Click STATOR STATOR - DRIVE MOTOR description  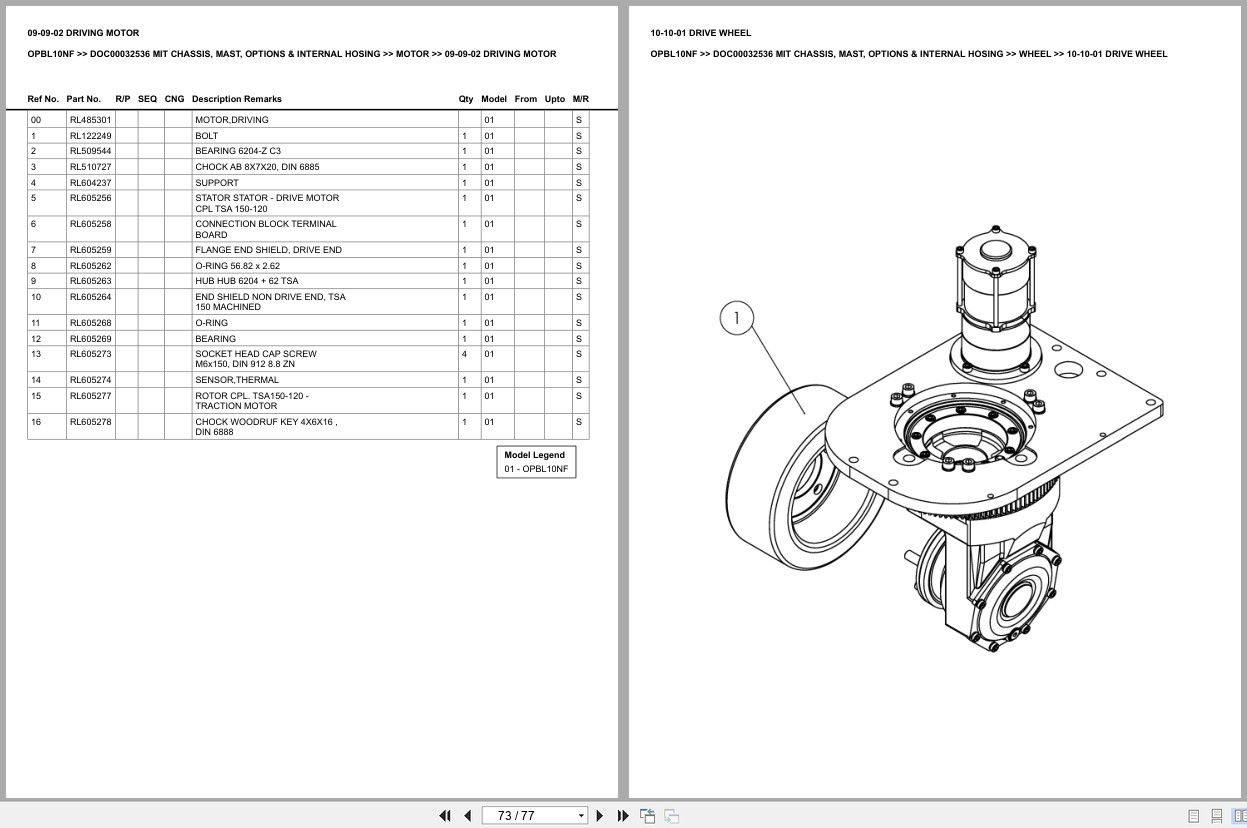tap(267, 204)
